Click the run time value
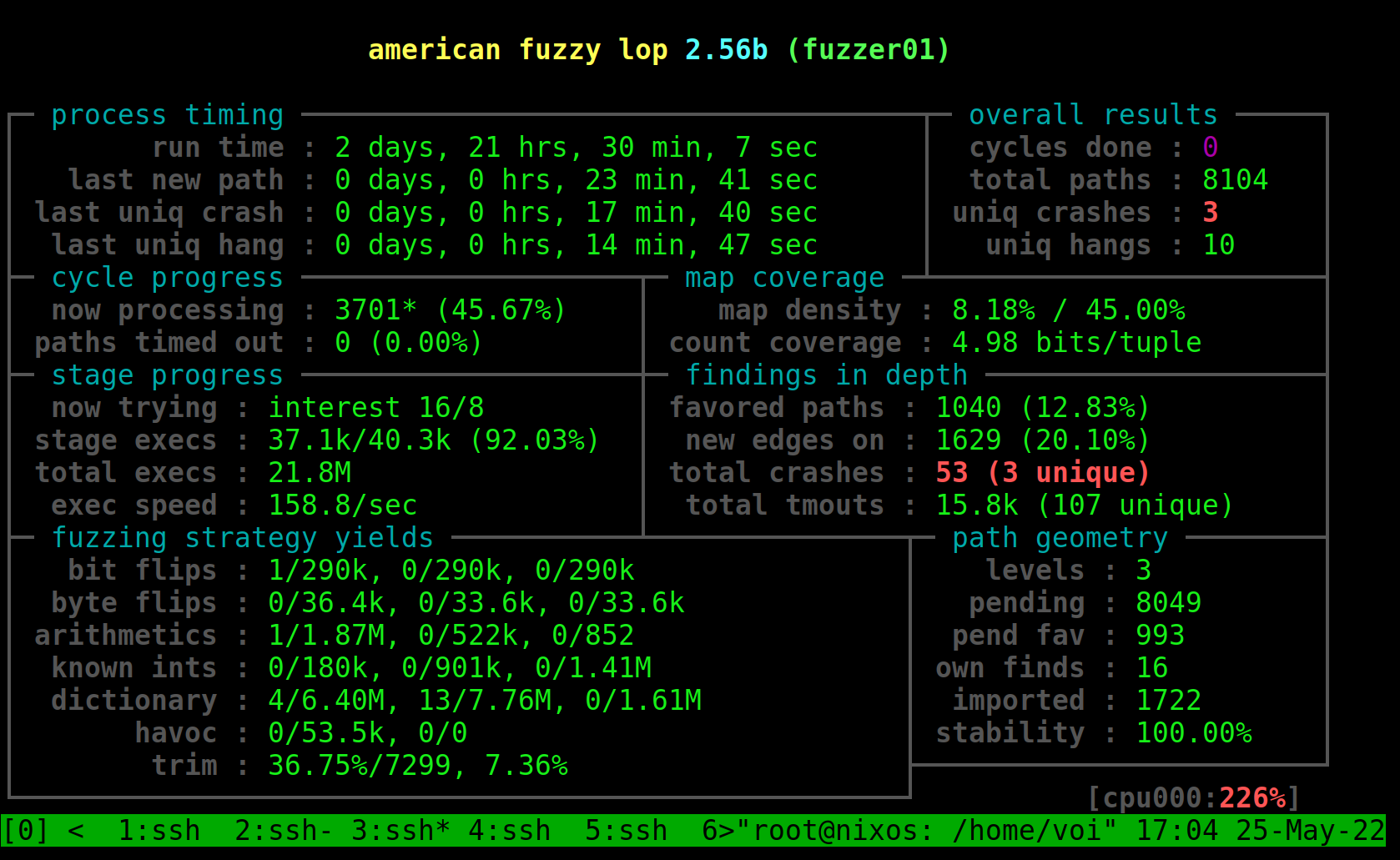 (576, 148)
